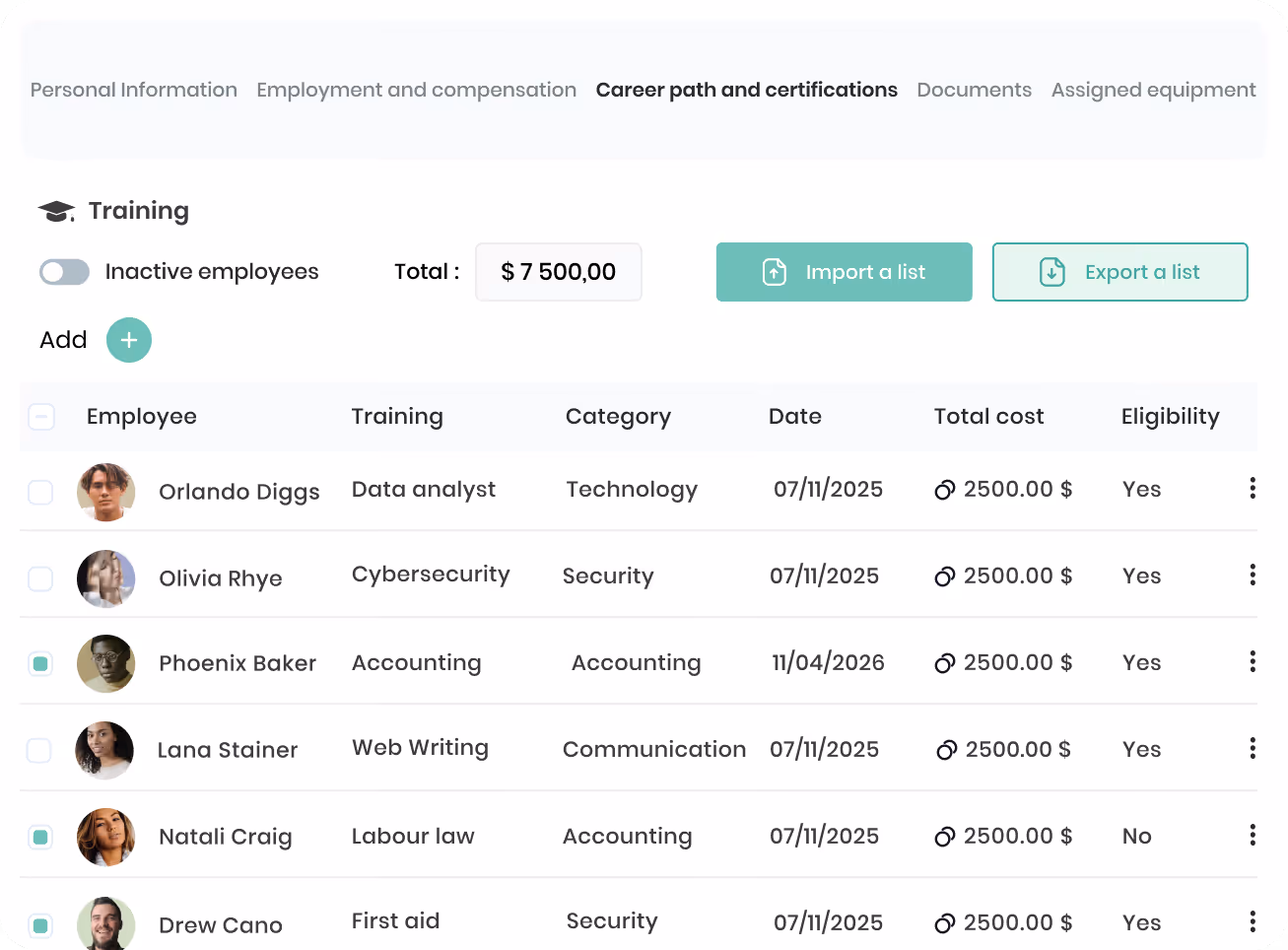The image size is (1288, 950).
Task: Check the Olivia Rhye row checkbox
Action: [40, 578]
